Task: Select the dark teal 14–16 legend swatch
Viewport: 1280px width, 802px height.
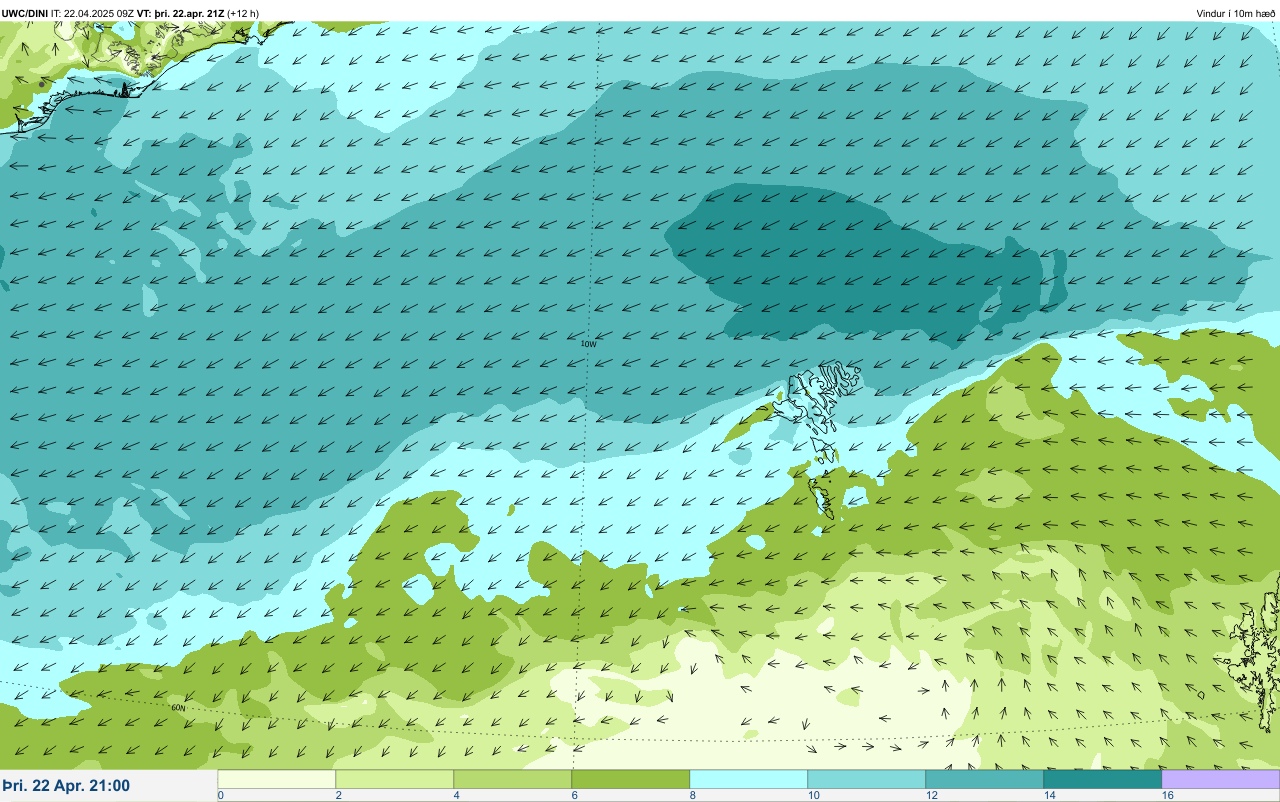Action: [x=1102, y=779]
